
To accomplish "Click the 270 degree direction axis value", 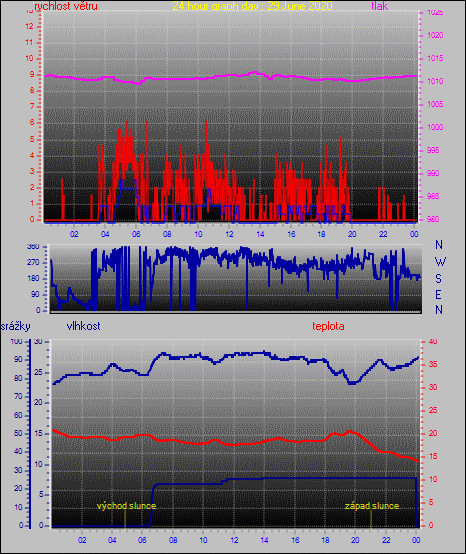I will 33,263.
